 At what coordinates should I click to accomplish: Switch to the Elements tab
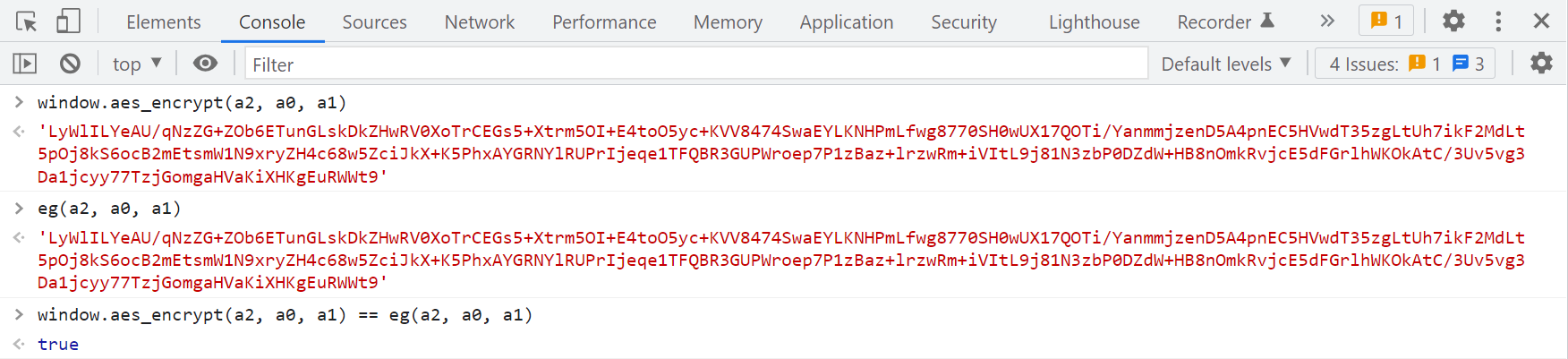pyautogui.click(x=164, y=22)
